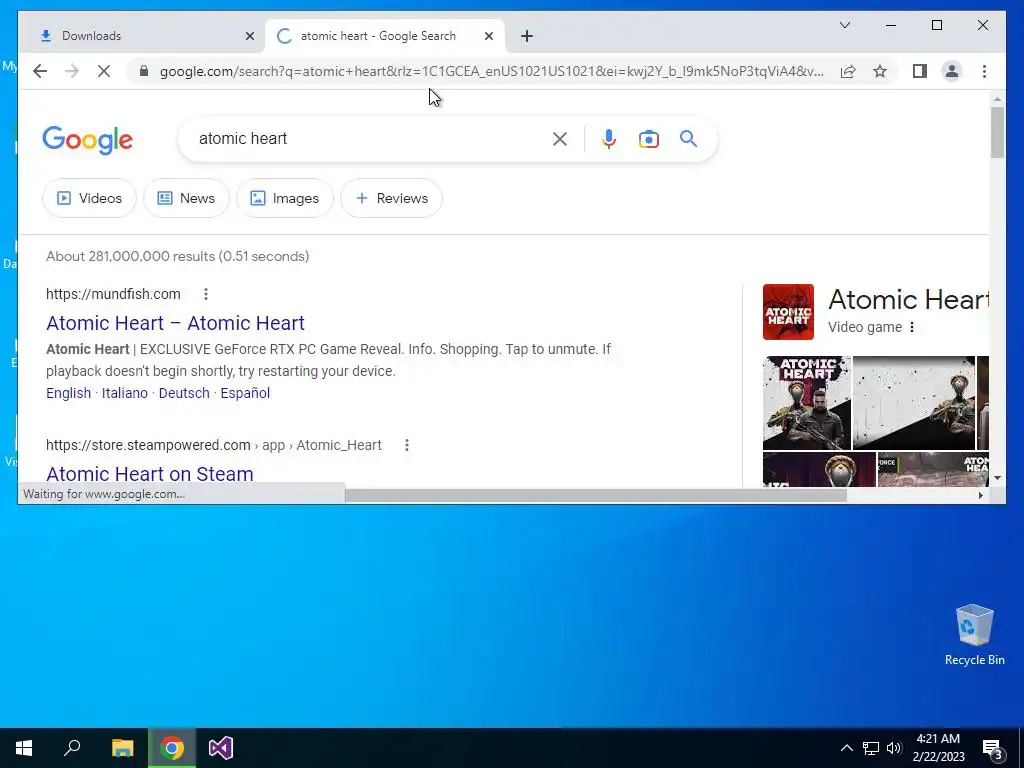Switch to the Downloads tab
Viewport: 1024px width, 768px height.
(142, 36)
